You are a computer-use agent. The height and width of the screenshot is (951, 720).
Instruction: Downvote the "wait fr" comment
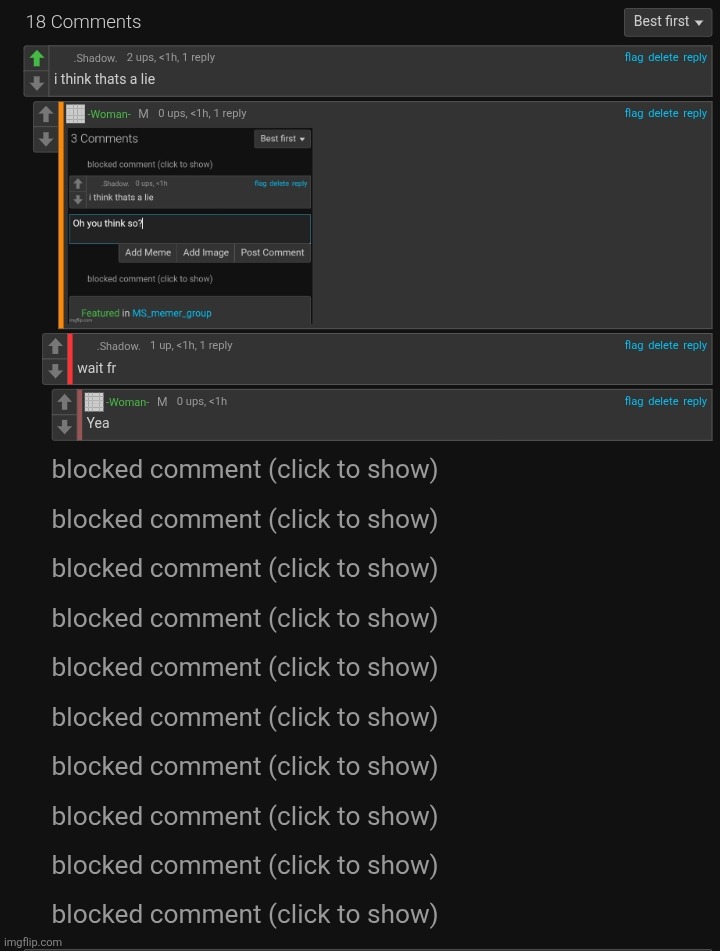click(55, 371)
